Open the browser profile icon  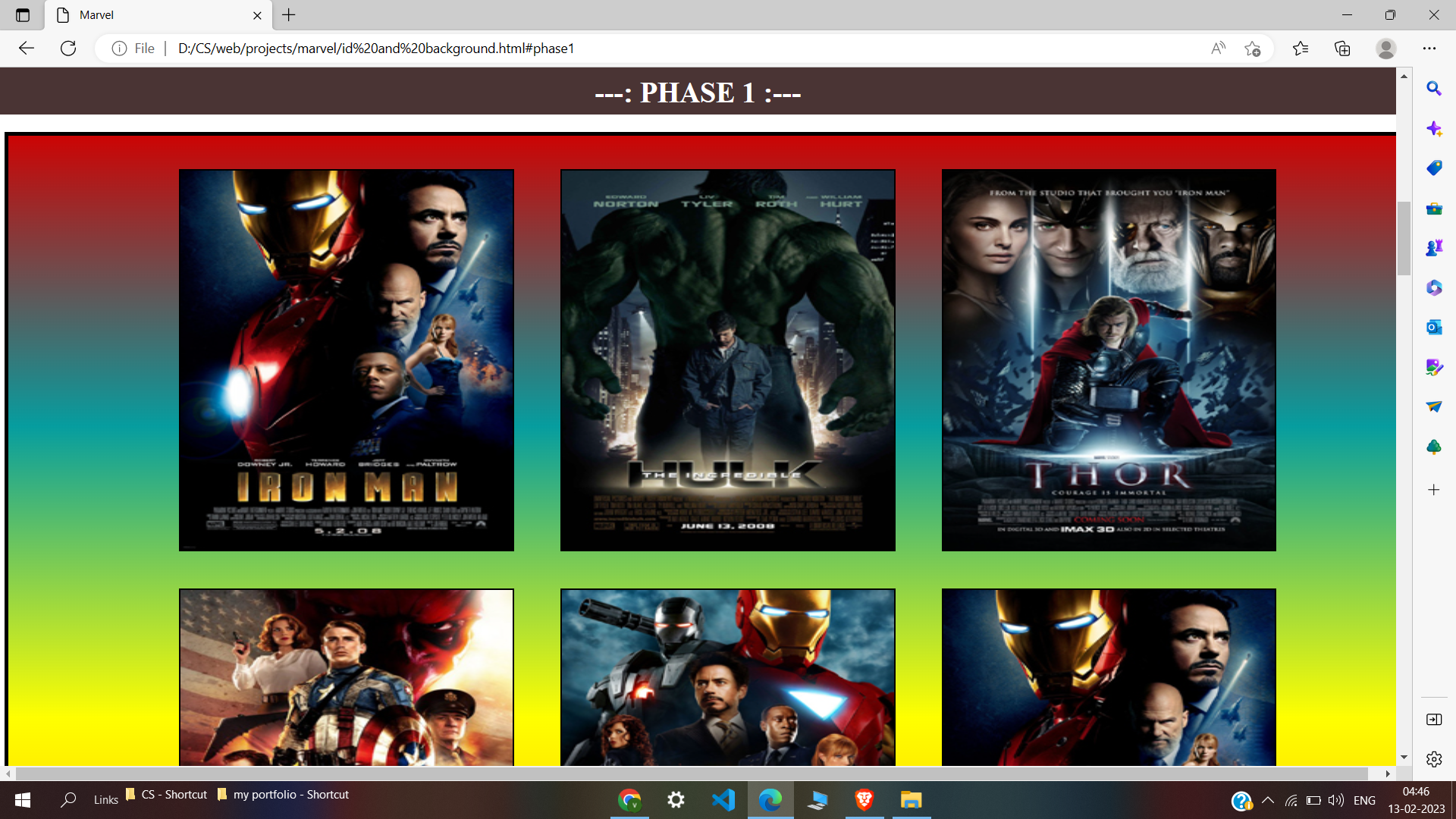[1386, 48]
